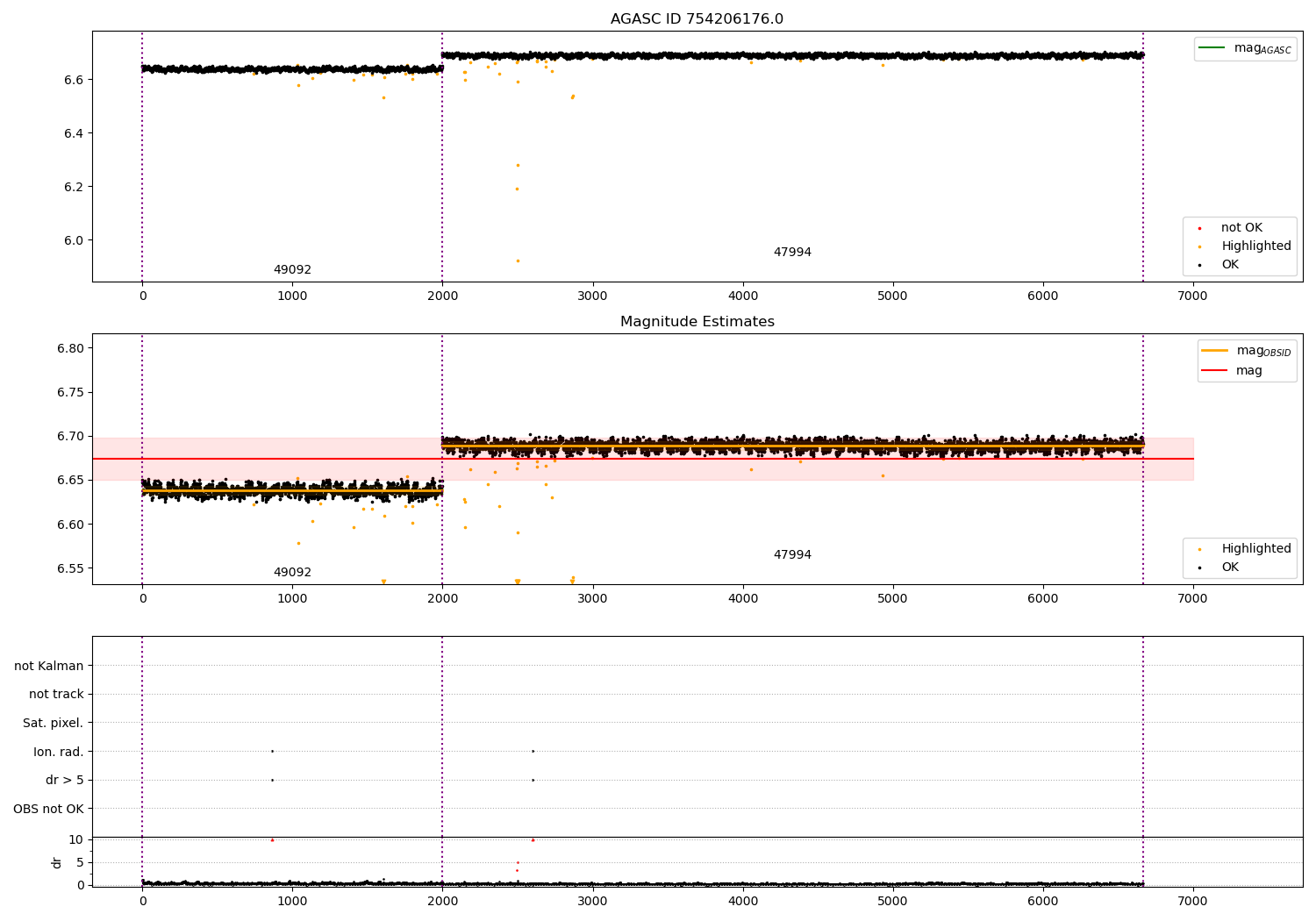Select 'not OK' in the first plot's legend
The image size is (1316, 921).
tap(1241, 228)
